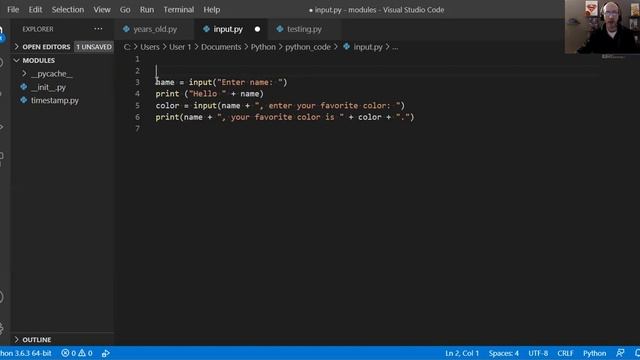640x360 pixels.
Task: Open Explorer more actions ellipsis
Action: point(98,29)
